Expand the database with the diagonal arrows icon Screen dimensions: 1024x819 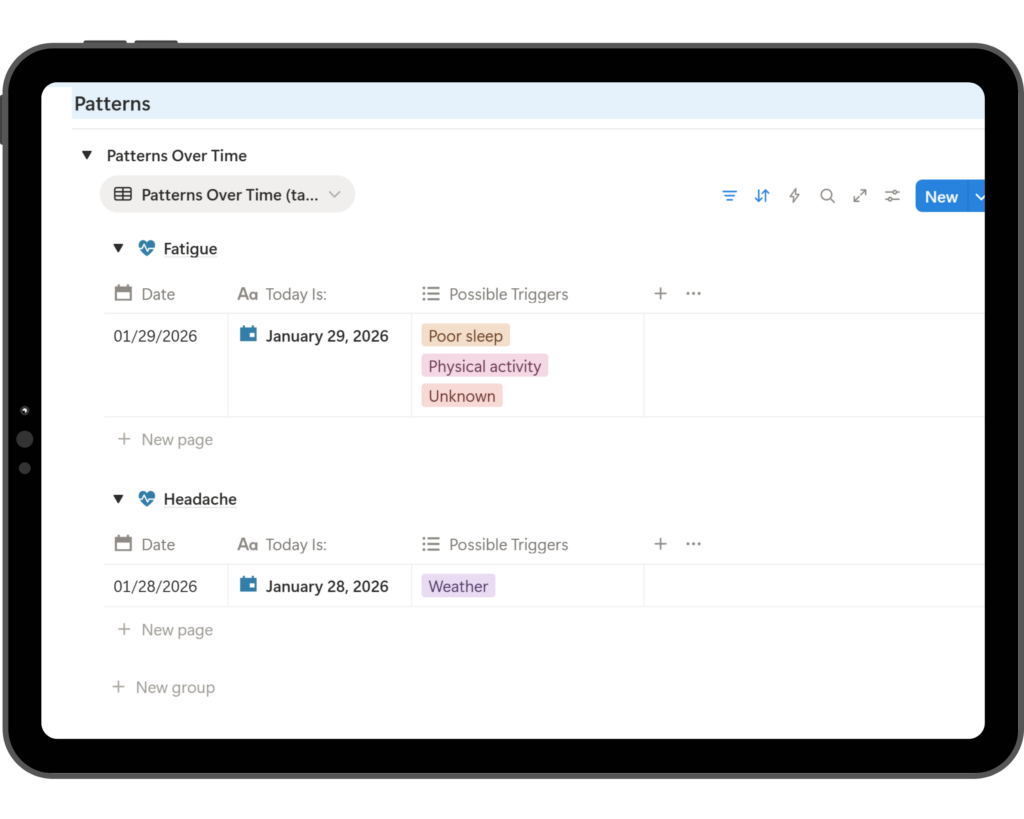[x=860, y=196]
